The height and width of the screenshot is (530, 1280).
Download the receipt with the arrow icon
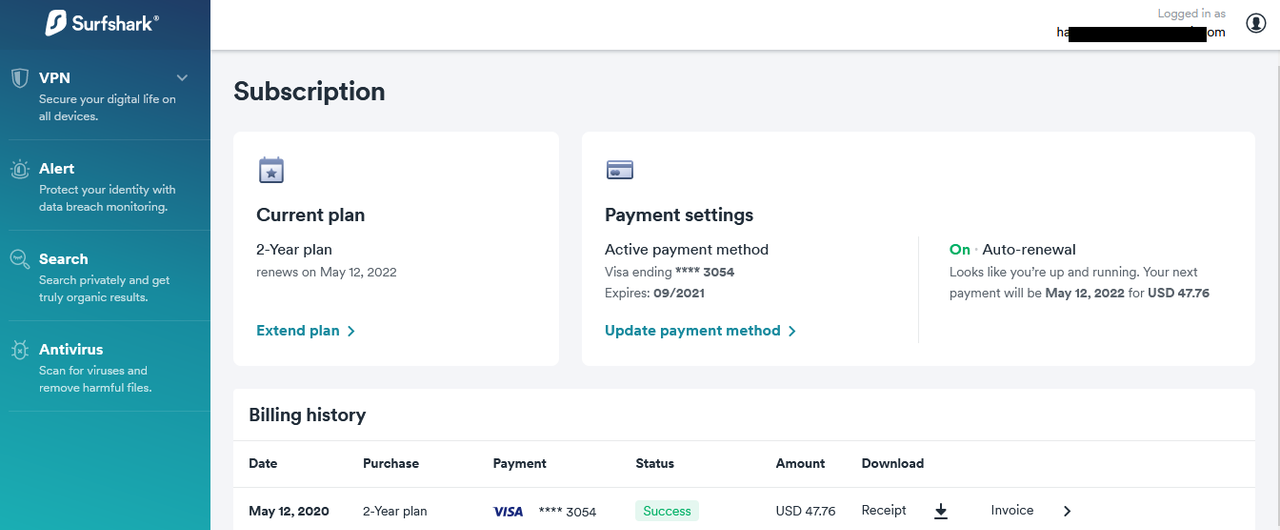[940, 511]
